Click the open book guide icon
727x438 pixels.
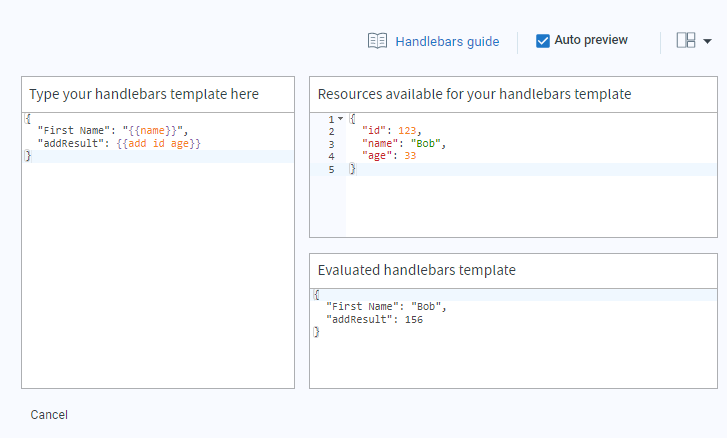pyautogui.click(x=377, y=41)
